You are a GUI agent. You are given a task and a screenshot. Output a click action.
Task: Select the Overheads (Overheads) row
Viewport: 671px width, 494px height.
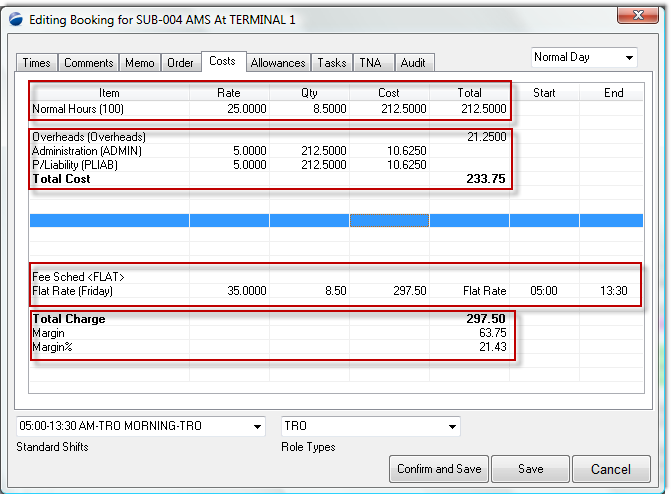tap(89, 137)
